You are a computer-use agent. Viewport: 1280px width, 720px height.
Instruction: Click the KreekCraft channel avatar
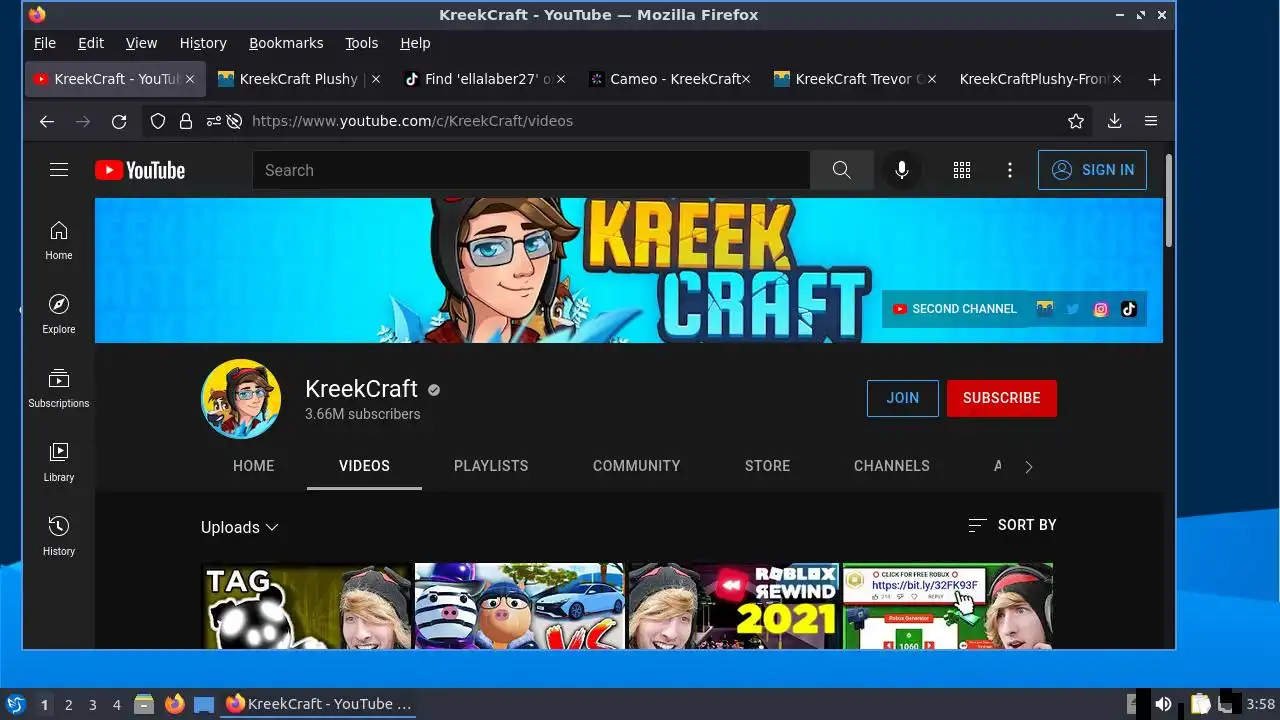point(241,399)
